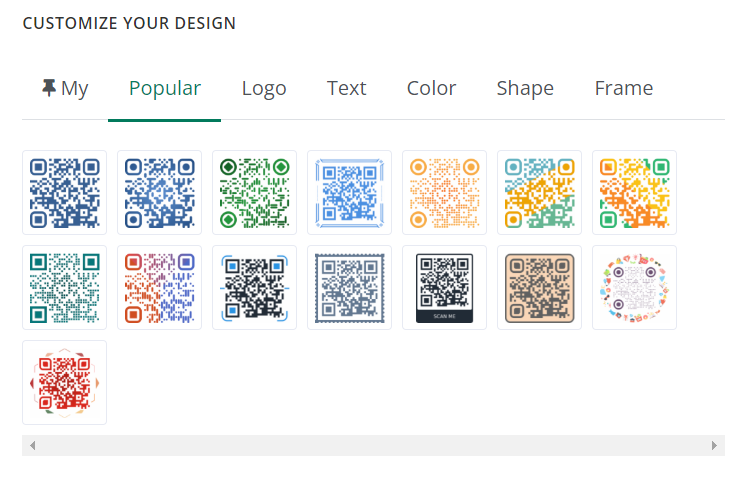The width and height of the screenshot is (748, 477).
Task: Choose the teal square-eye QR design
Action: (64, 288)
